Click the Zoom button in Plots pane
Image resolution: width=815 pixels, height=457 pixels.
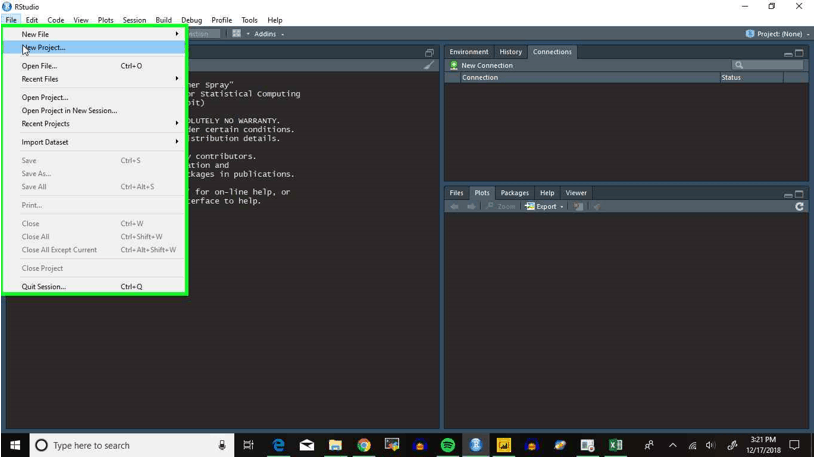[x=500, y=206]
